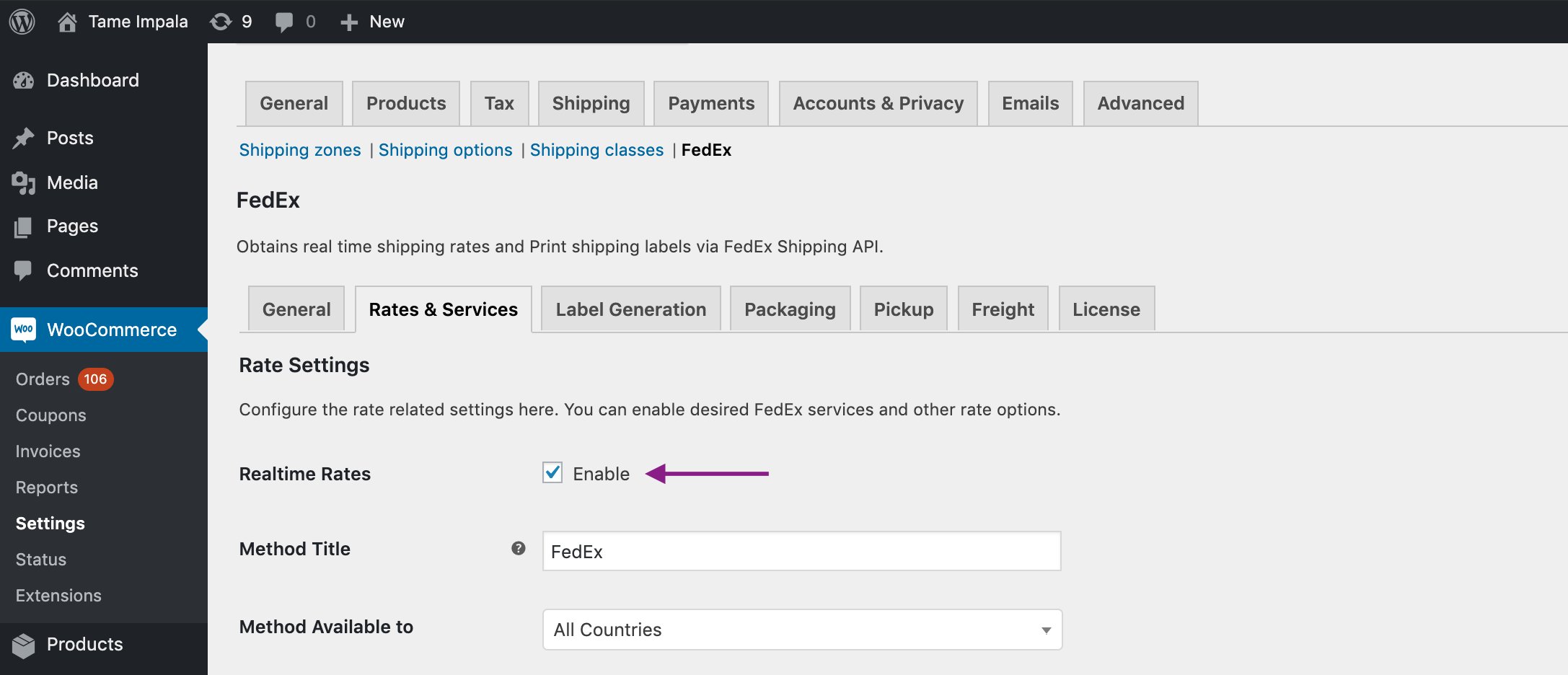Open the Products sidebar menu item

(x=104, y=645)
